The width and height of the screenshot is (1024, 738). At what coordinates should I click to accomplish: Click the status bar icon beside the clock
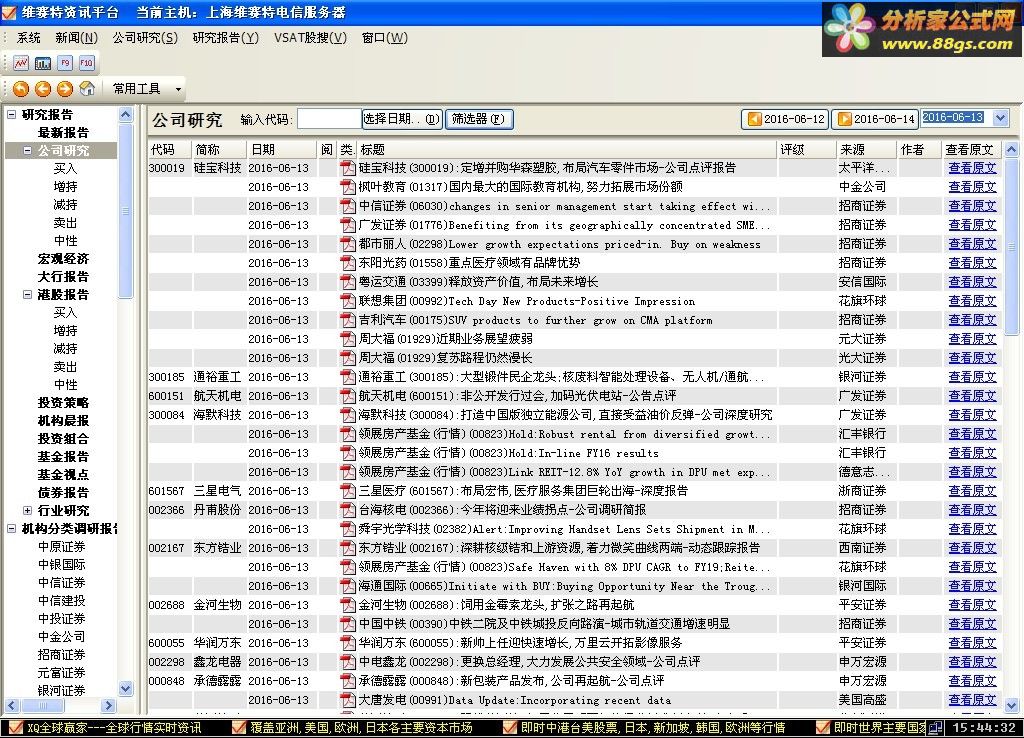935,728
